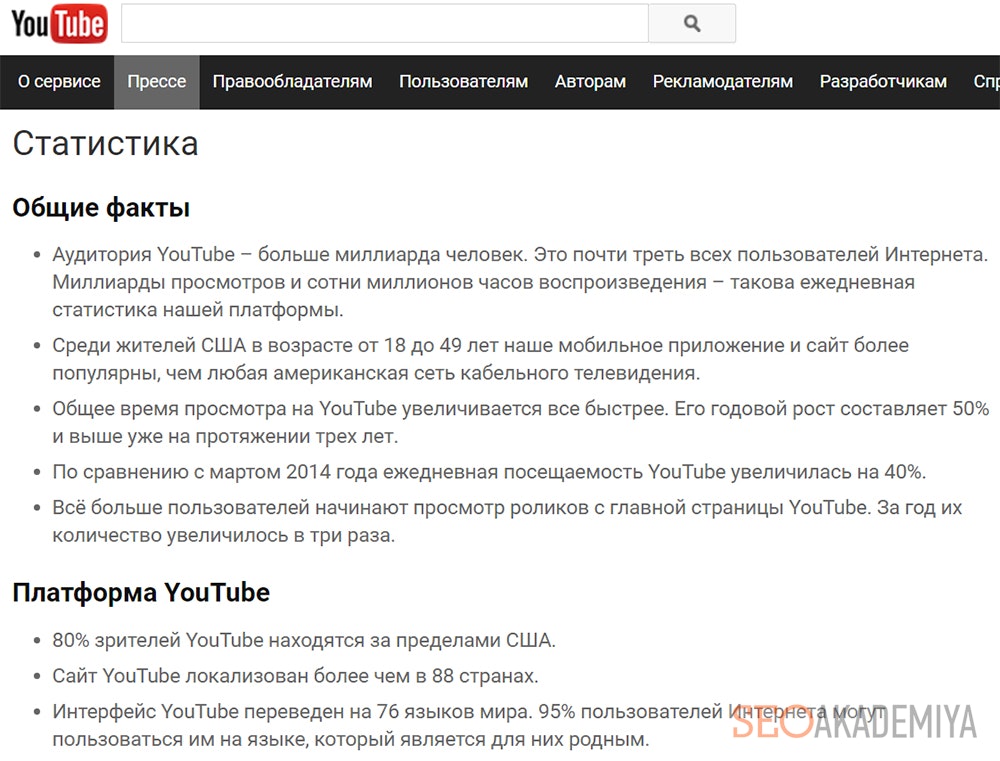
Task: Open the "Пользователям" menu item
Action: (463, 82)
